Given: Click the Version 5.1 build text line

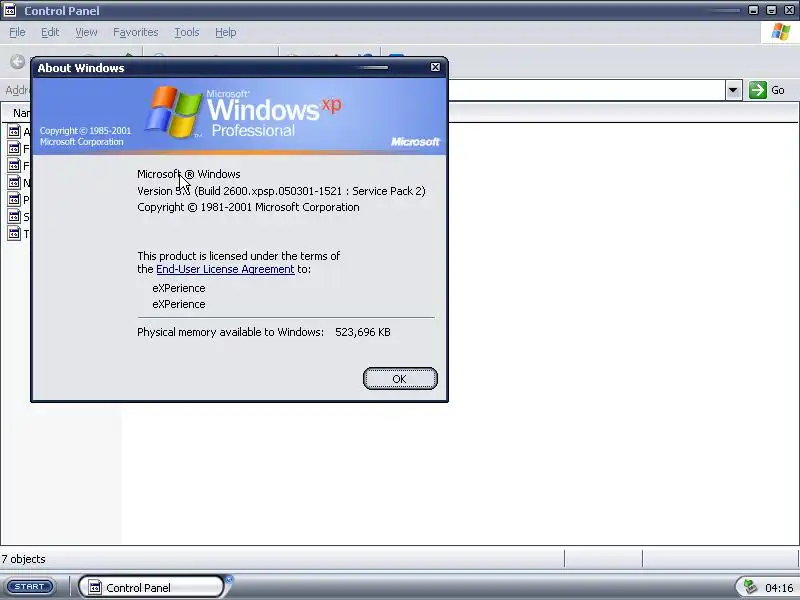Looking at the screenshot, I should click(x=281, y=191).
